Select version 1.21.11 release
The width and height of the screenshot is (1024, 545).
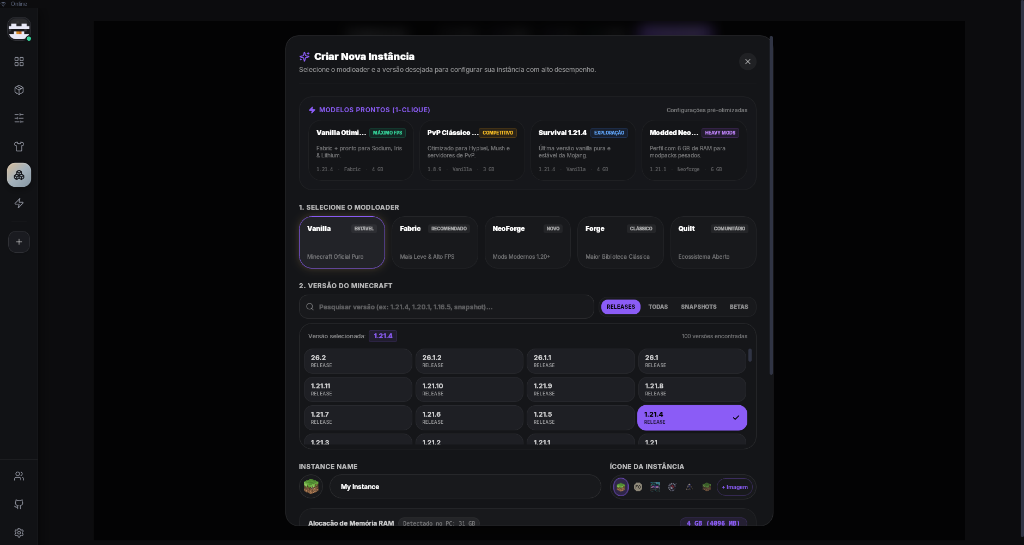pos(358,390)
